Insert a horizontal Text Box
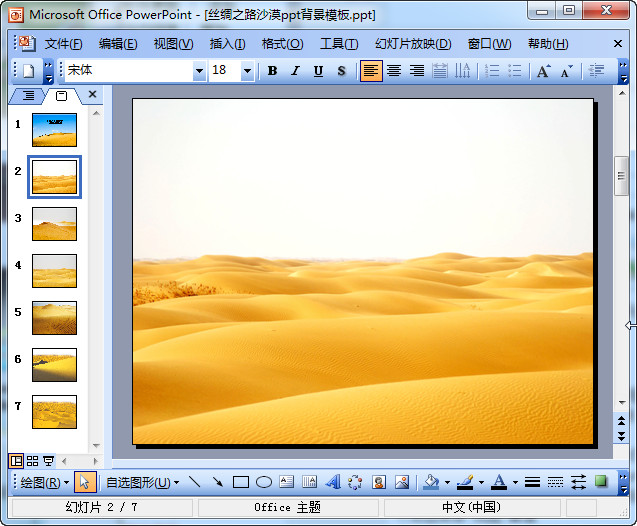Screen dimensions: 637x526 click(x=286, y=483)
